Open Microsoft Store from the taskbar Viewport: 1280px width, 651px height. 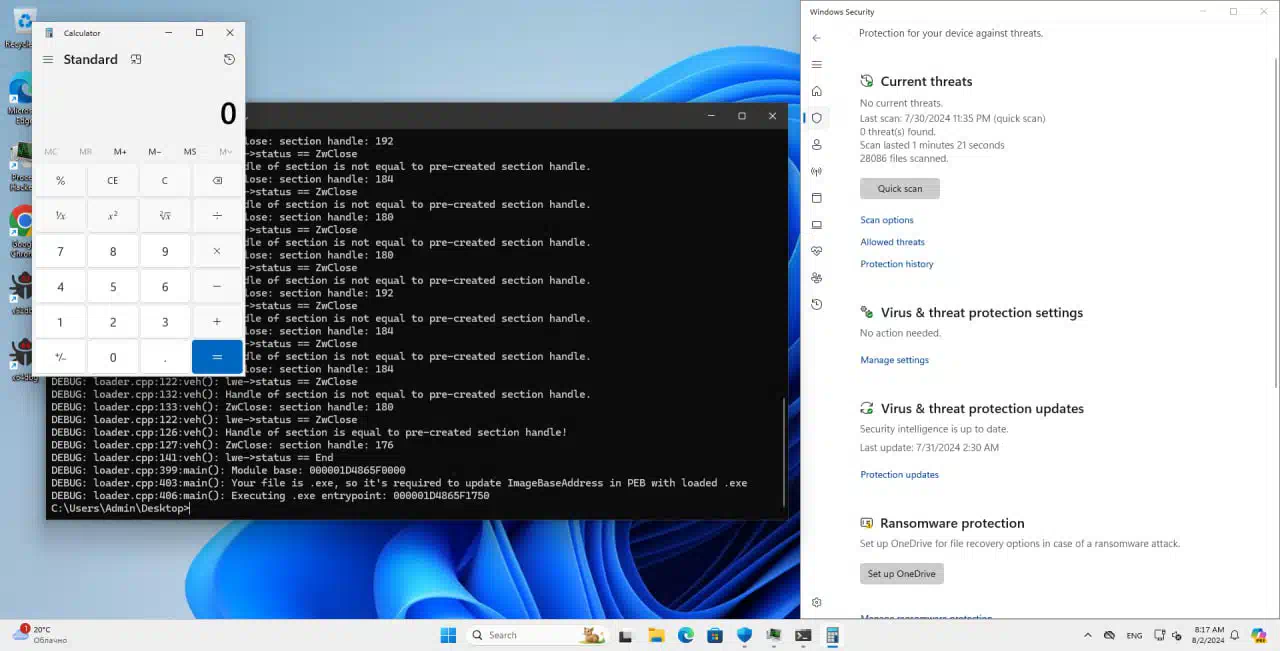click(715, 635)
